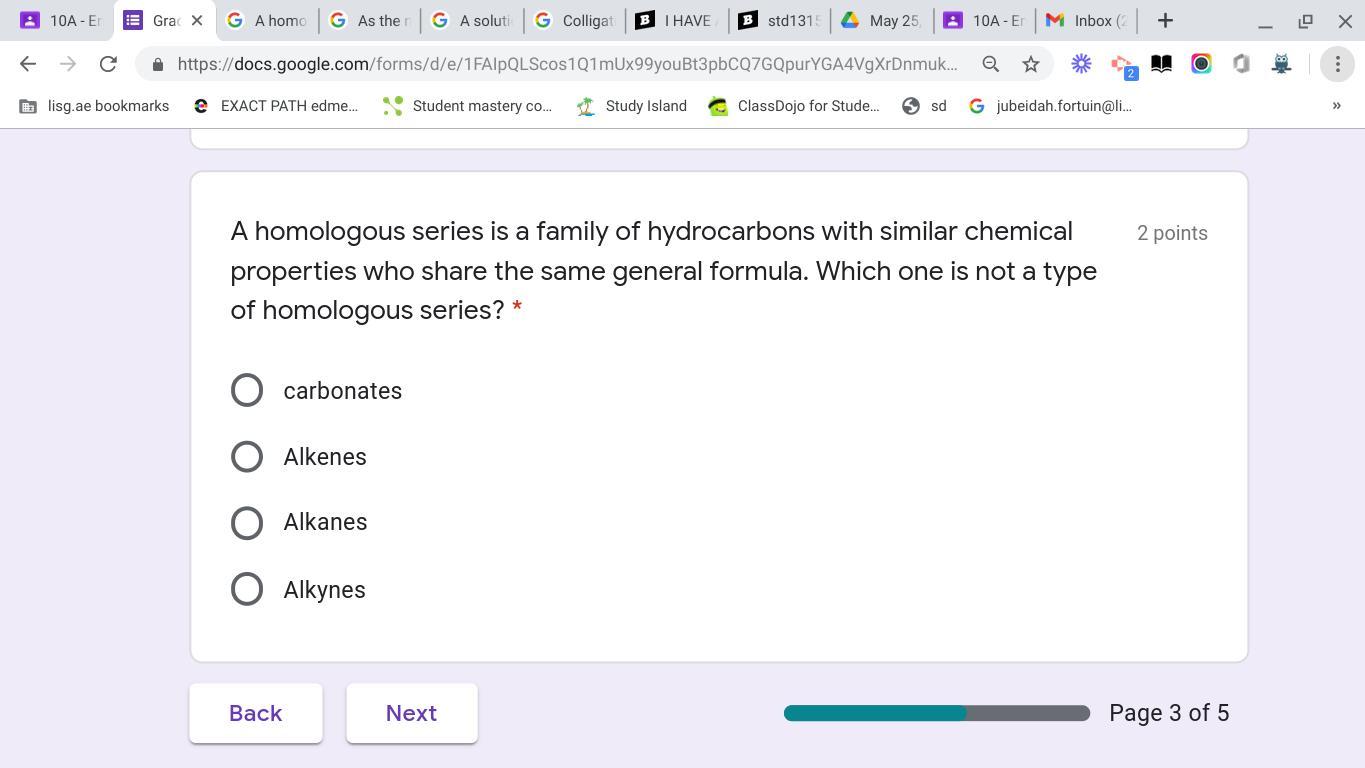This screenshot has height=768, width=1365.
Task: Go back to the previous browser page
Action: pos(28,64)
